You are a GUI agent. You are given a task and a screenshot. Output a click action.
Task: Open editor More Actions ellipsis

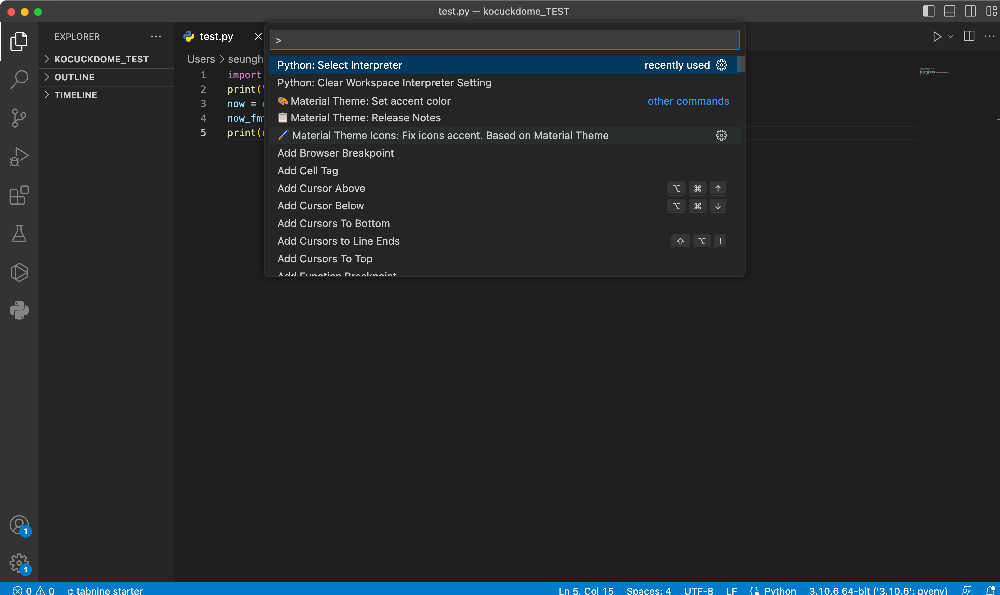[989, 36]
